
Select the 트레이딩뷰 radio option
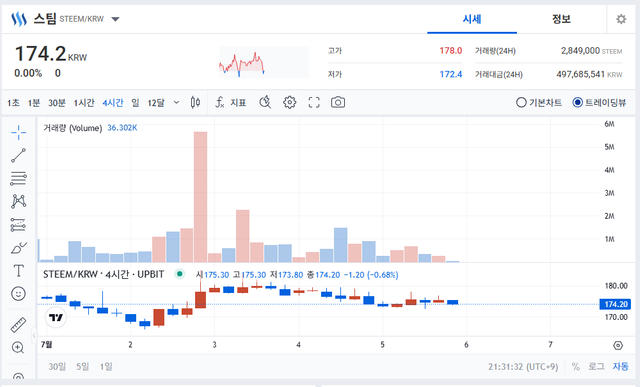[x=599, y=102]
